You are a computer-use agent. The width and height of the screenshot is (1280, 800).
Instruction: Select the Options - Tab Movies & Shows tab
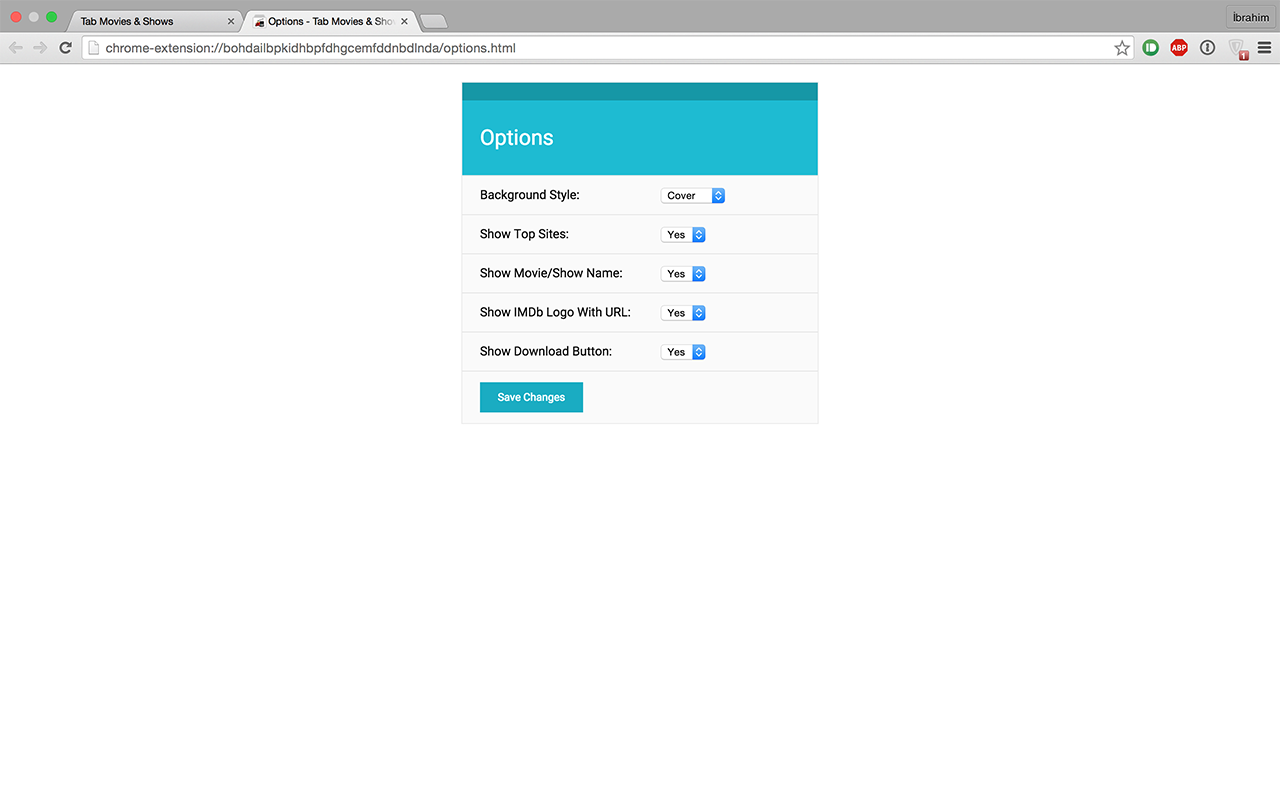(329, 21)
